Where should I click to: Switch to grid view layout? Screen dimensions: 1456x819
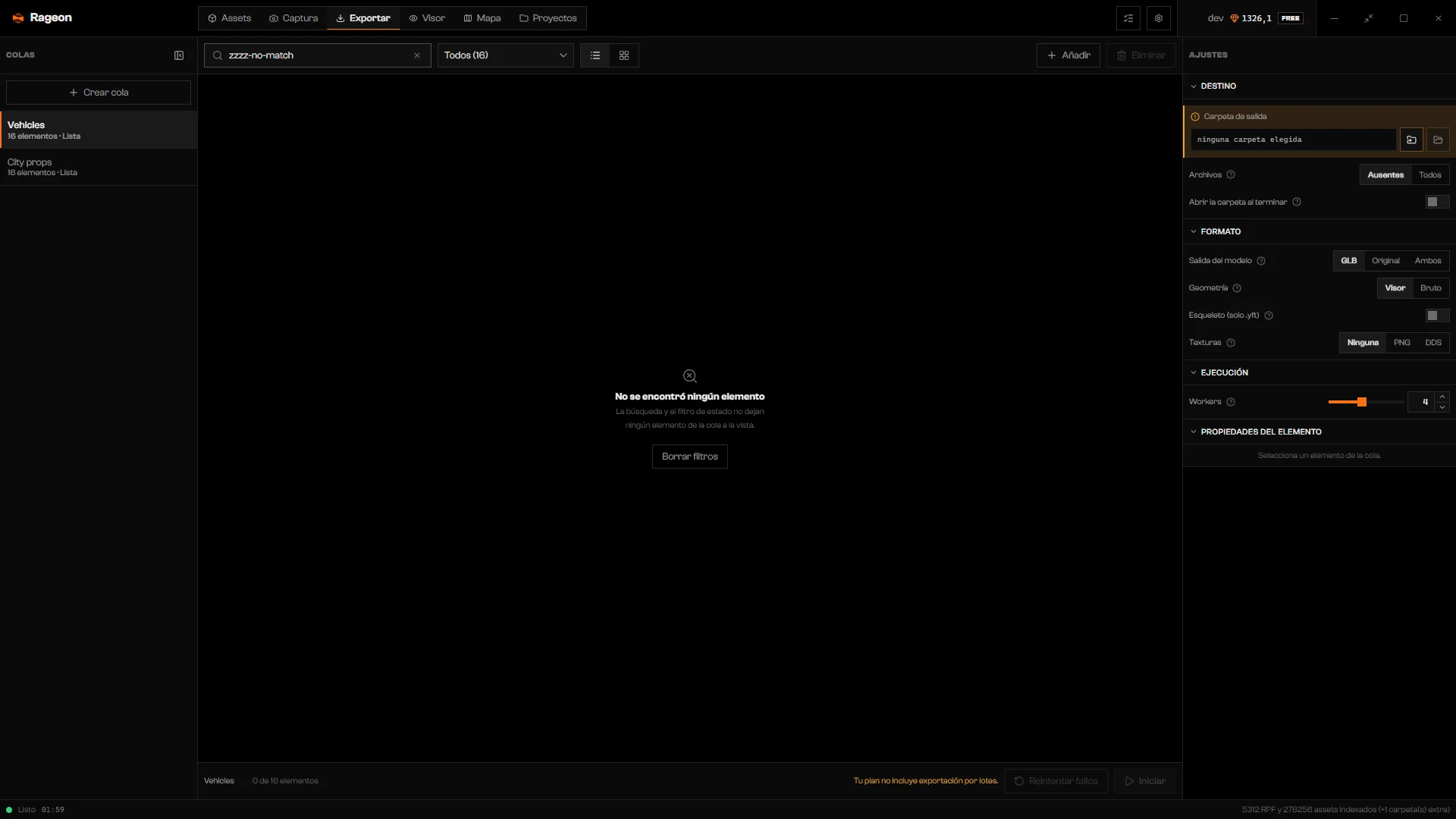point(624,55)
